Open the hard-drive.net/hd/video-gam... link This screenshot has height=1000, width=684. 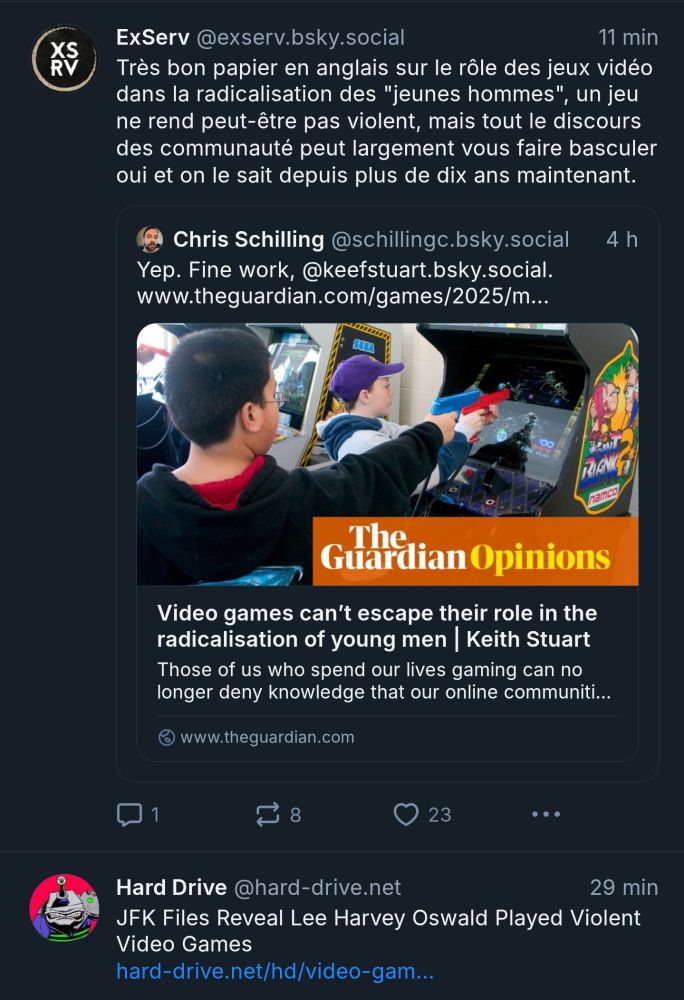[275, 971]
